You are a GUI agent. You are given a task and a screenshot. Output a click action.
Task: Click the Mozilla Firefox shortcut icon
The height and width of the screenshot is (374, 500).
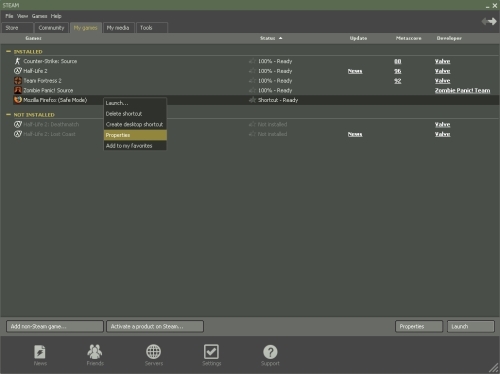(18, 100)
